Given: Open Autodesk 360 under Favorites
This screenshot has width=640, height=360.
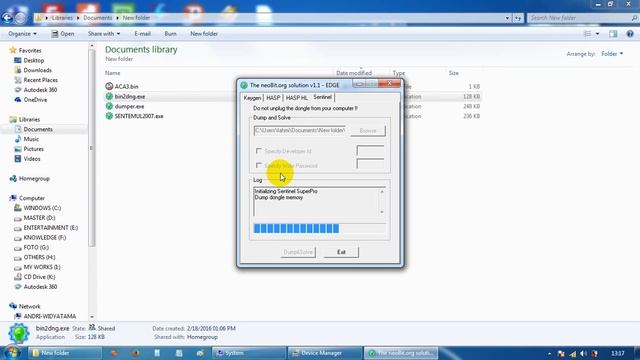Looking at the screenshot, I should coord(40,90).
